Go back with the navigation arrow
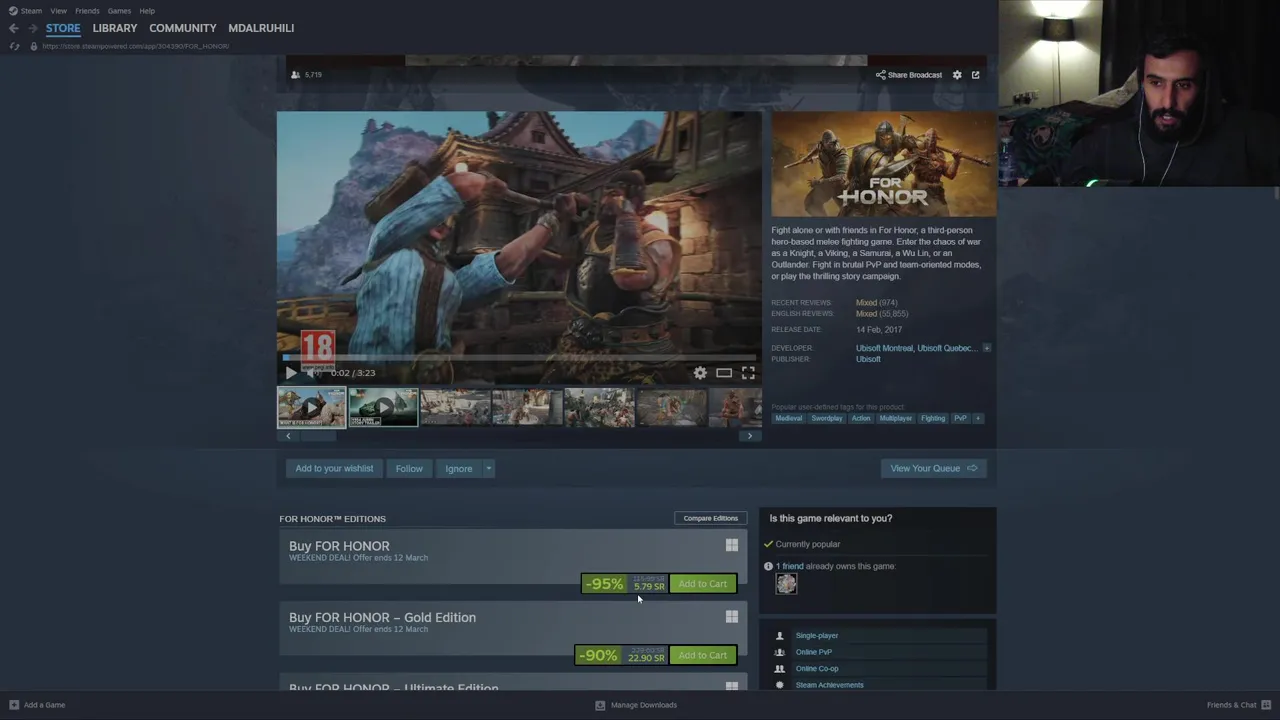Screen dimensions: 1280x720 [13, 28]
